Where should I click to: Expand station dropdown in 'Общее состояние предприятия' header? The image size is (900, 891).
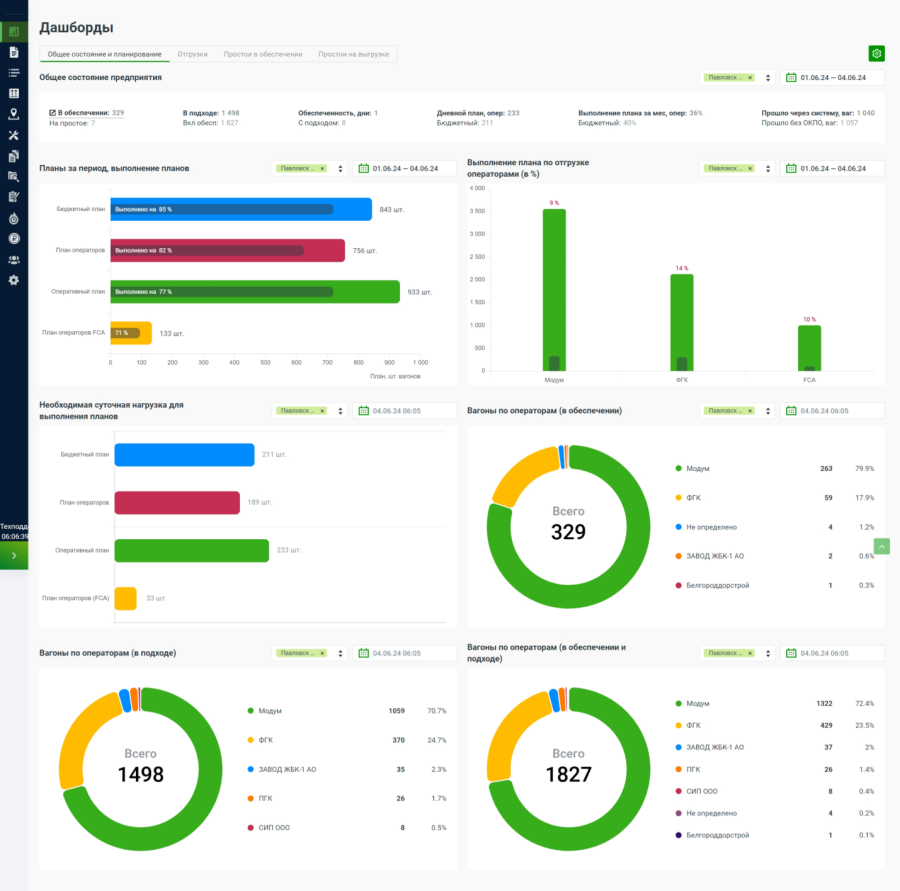click(768, 77)
